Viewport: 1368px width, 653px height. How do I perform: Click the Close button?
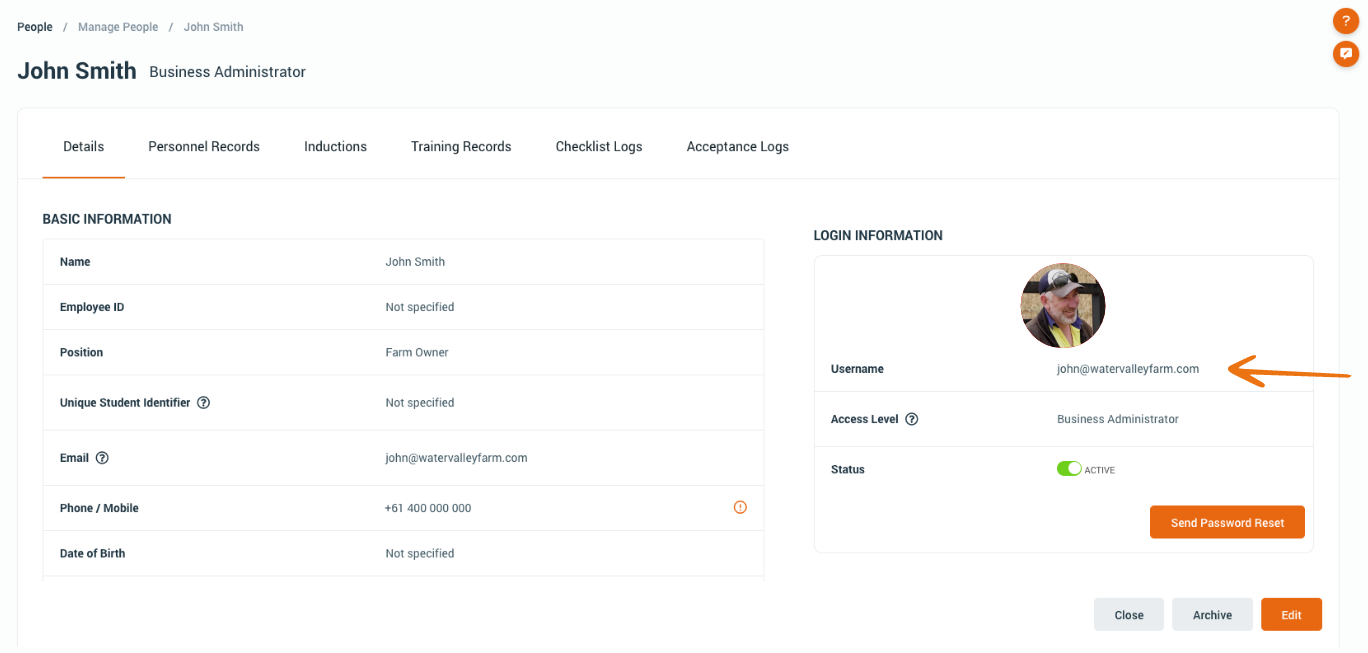pyautogui.click(x=1128, y=615)
